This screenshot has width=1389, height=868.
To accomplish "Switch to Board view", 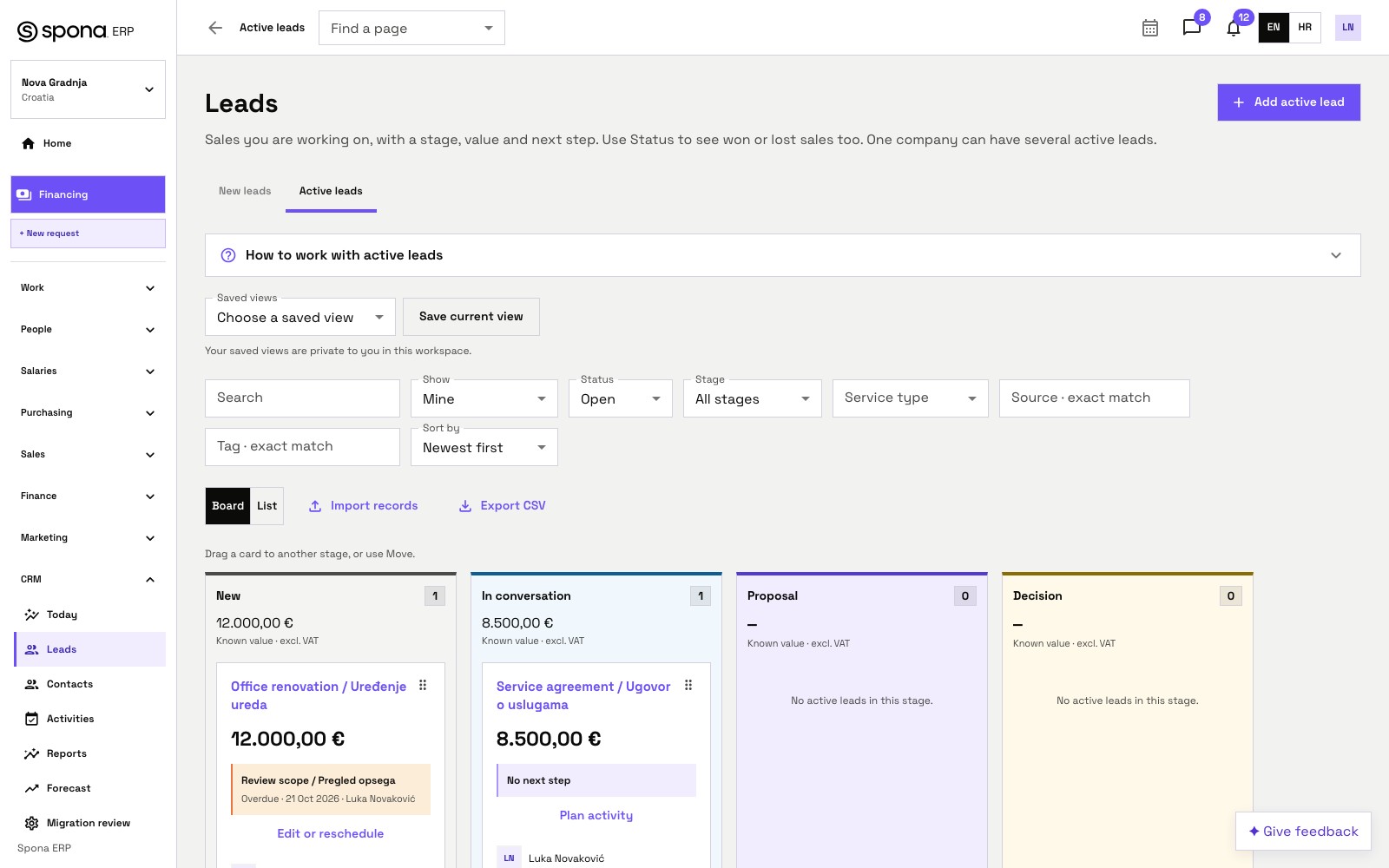I will (x=227, y=506).
